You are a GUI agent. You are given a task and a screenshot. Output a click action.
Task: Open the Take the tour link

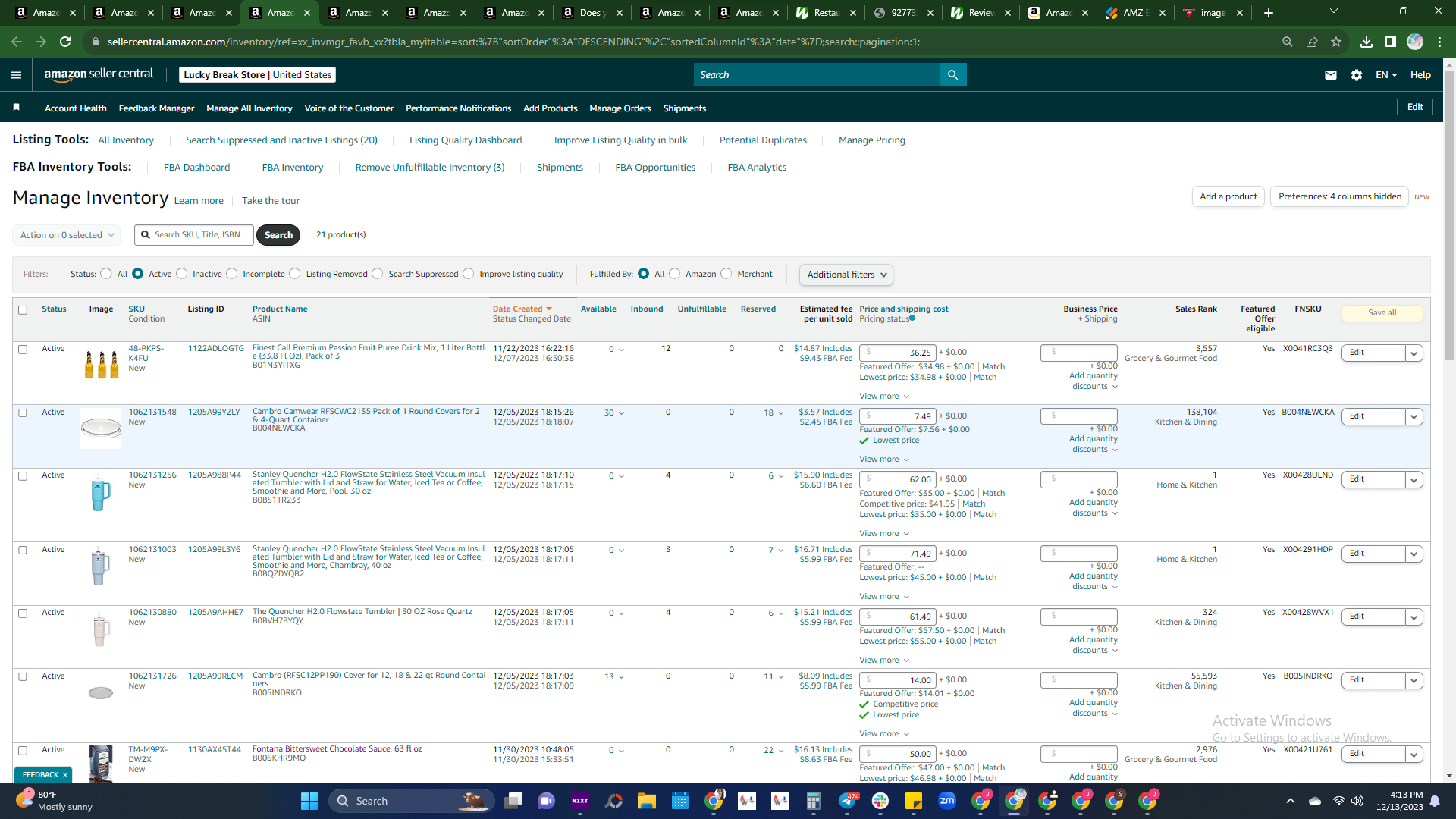[x=271, y=201]
